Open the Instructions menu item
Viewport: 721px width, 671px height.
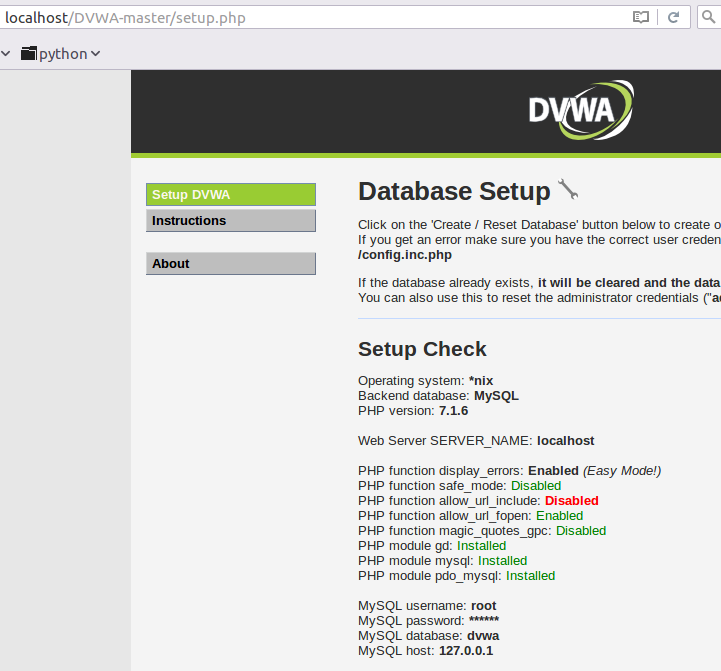click(231, 221)
